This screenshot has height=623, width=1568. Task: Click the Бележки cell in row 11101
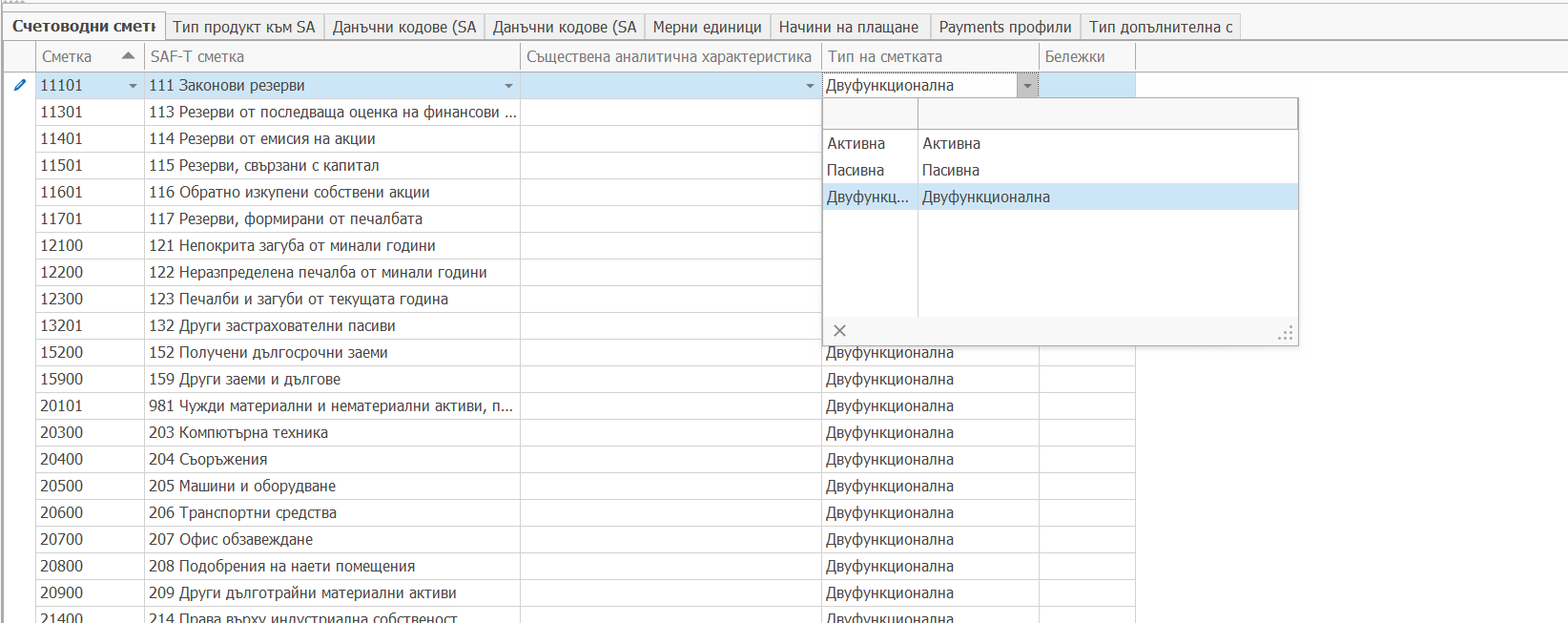click(x=1087, y=86)
